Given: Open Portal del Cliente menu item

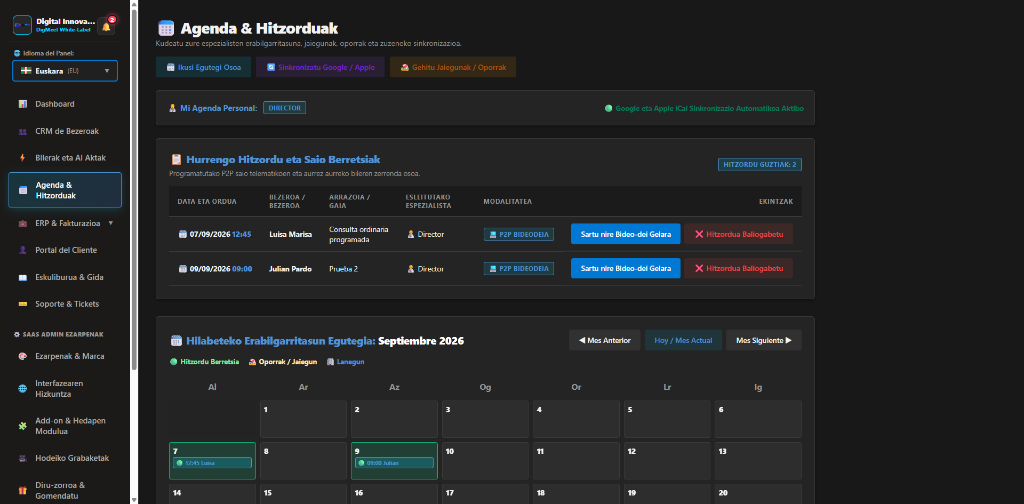Looking at the screenshot, I should coord(65,250).
